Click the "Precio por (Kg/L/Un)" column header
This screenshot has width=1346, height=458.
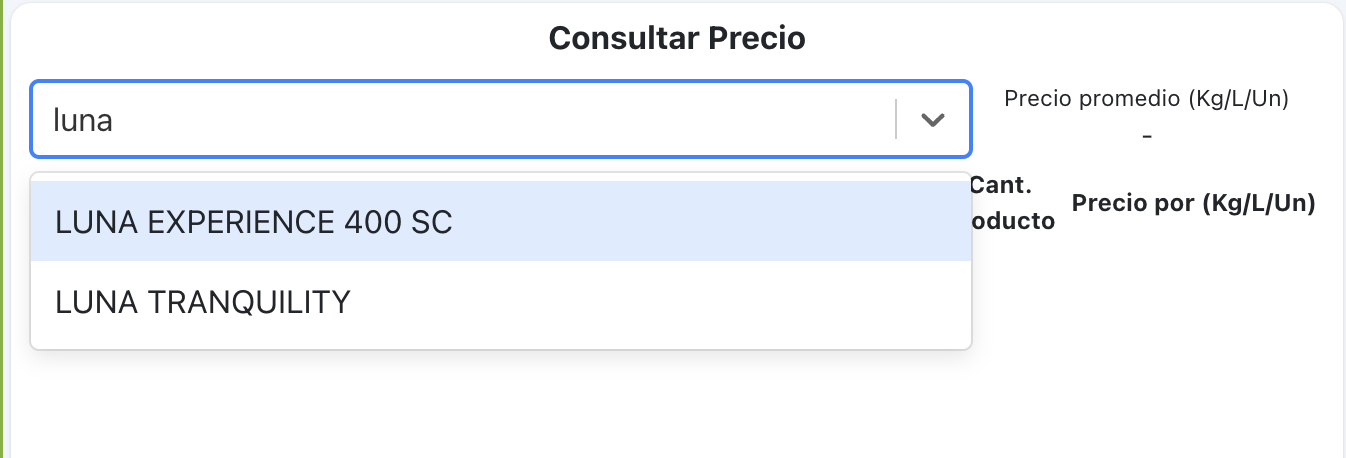(x=1193, y=203)
